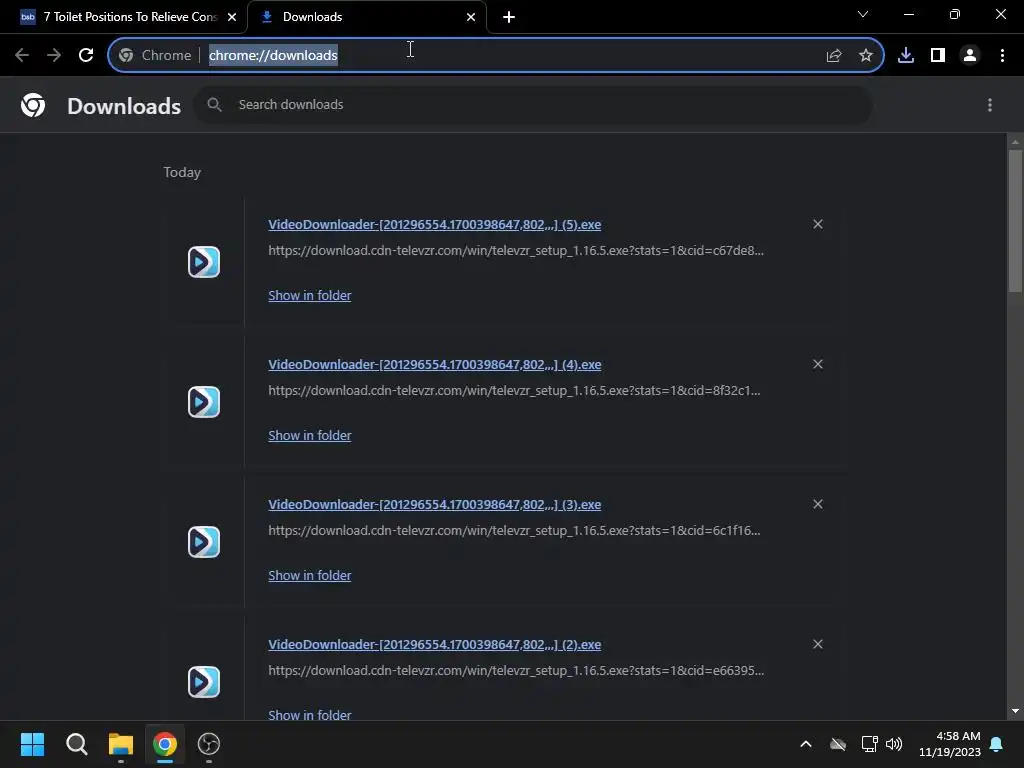Toggle the browser side panel icon

tap(938, 56)
